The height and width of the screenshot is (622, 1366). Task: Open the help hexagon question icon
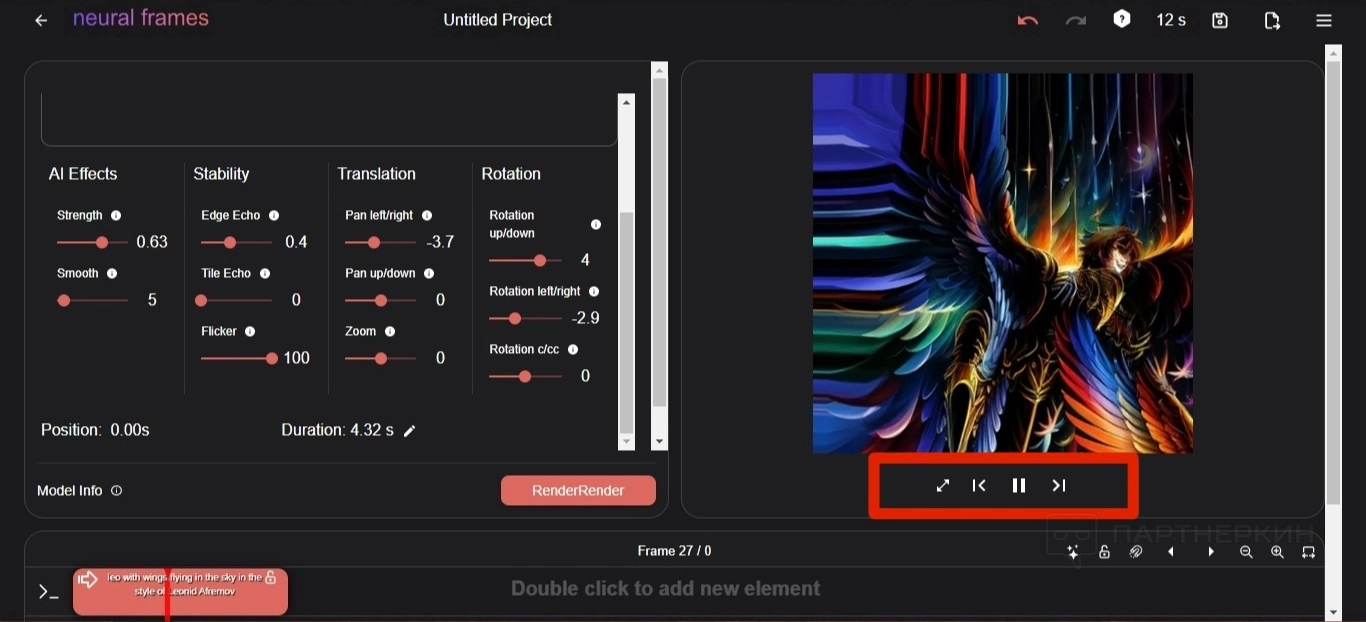click(1122, 19)
